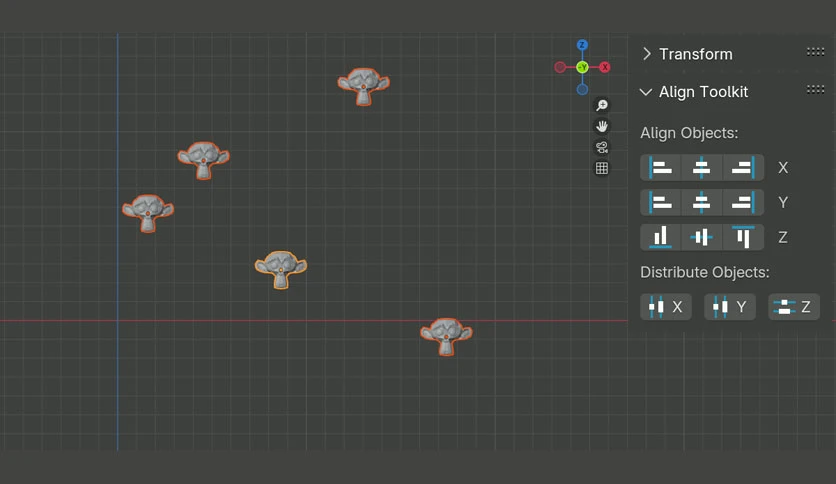The width and height of the screenshot is (836, 484).
Task: Click the negative X axis gizmo circle
Action: pyautogui.click(x=560, y=67)
